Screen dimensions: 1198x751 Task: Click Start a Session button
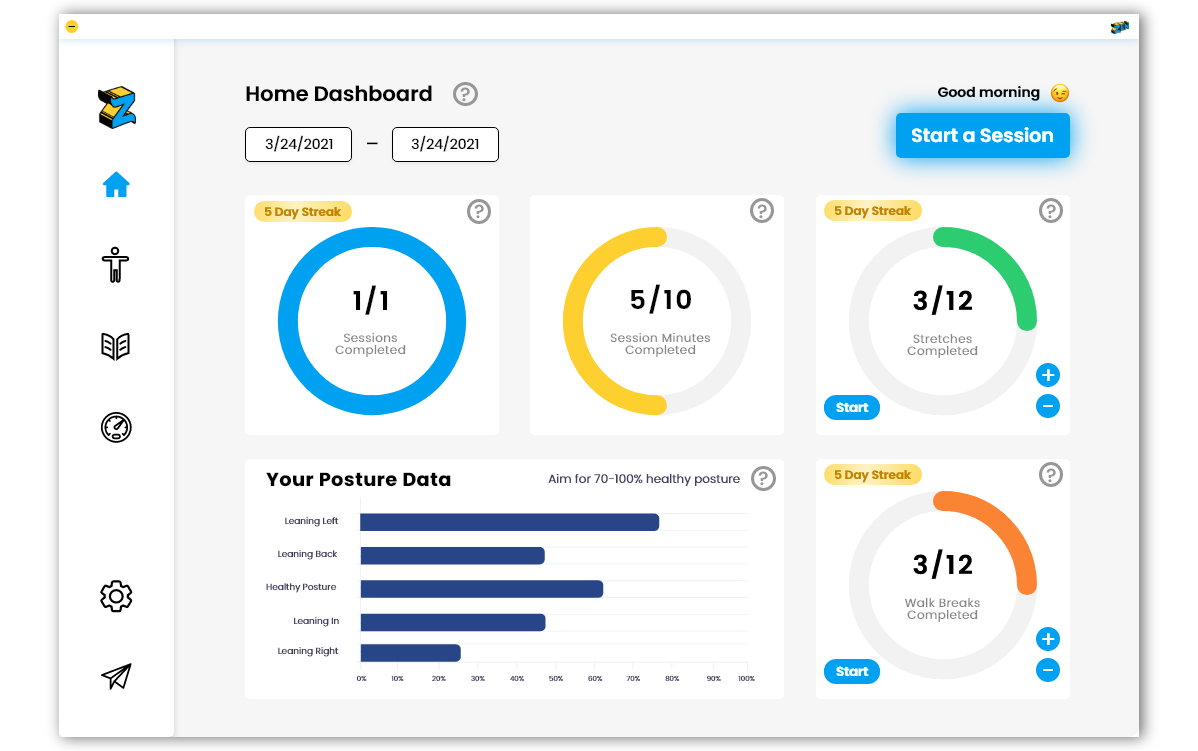point(983,135)
